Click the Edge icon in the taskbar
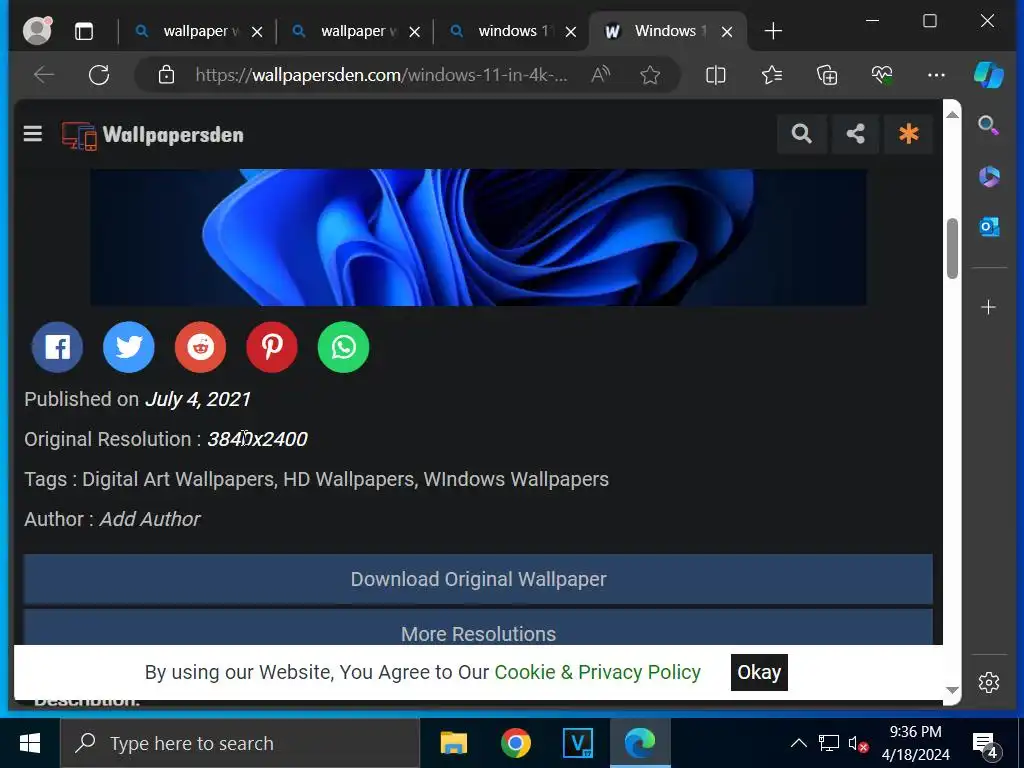 640,743
